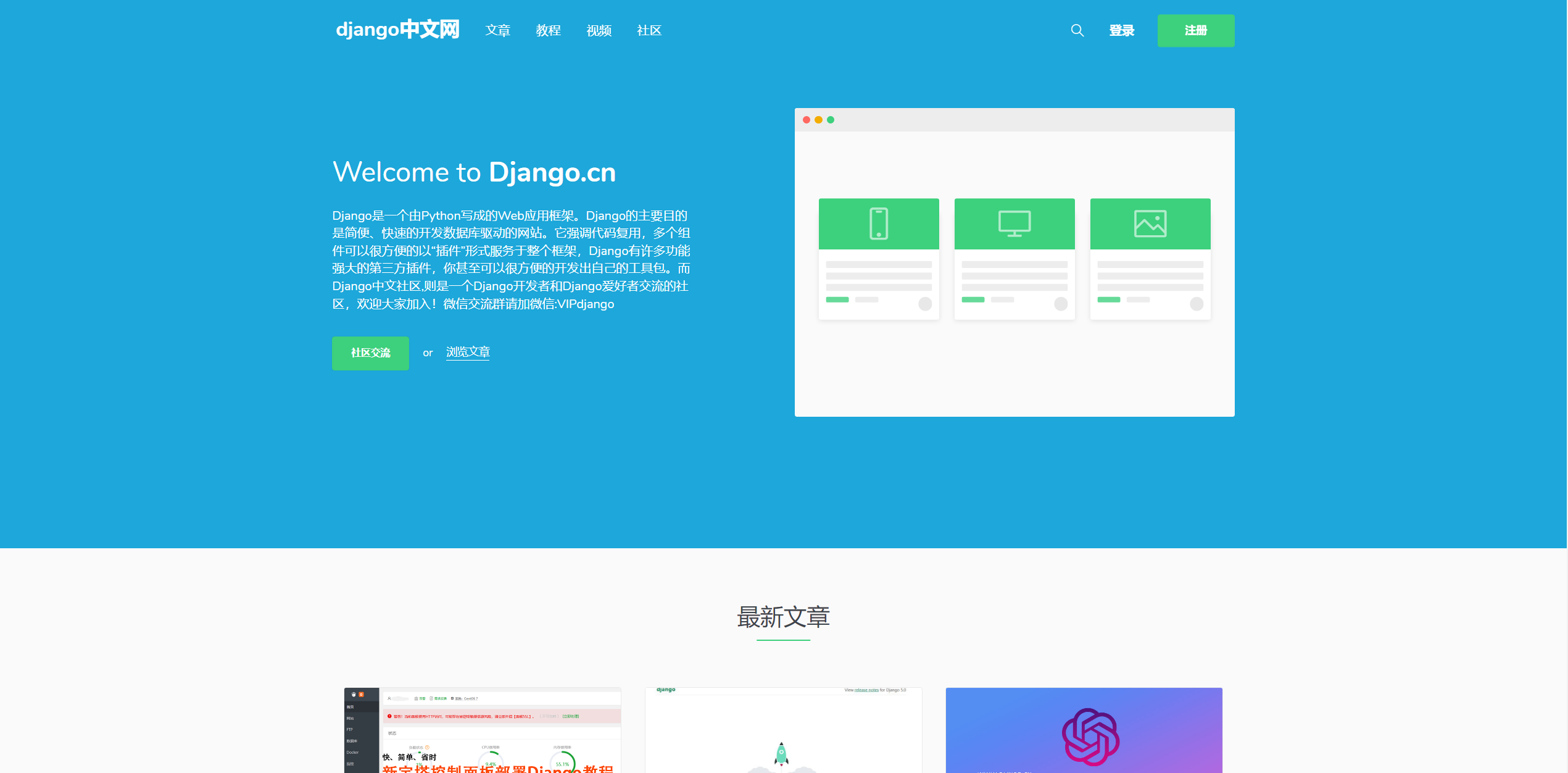Image resolution: width=1568 pixels, height=773 pixels.
Task: Go to the 视频 section
Action: click(x=599, y=30)
